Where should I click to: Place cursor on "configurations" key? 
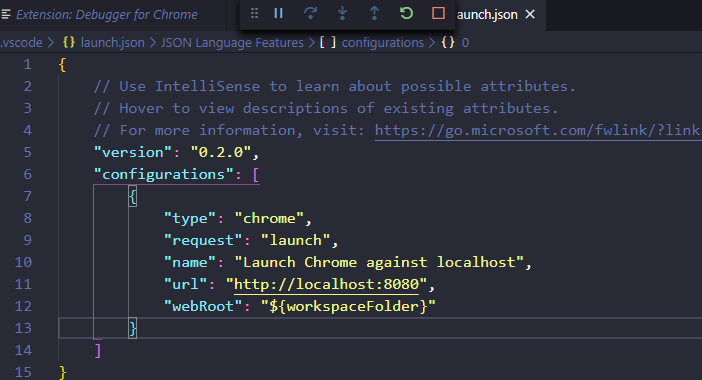point(164,175)
